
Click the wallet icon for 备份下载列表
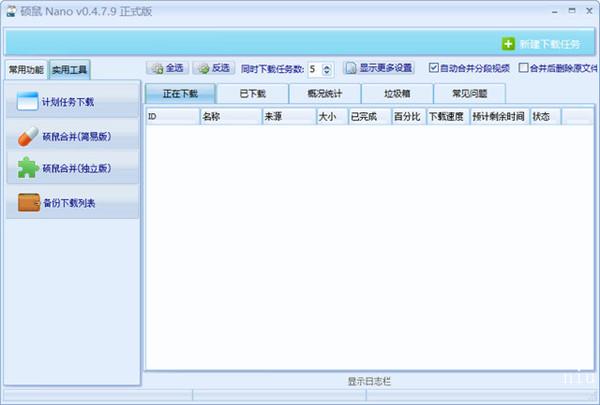tap(29, 202)
